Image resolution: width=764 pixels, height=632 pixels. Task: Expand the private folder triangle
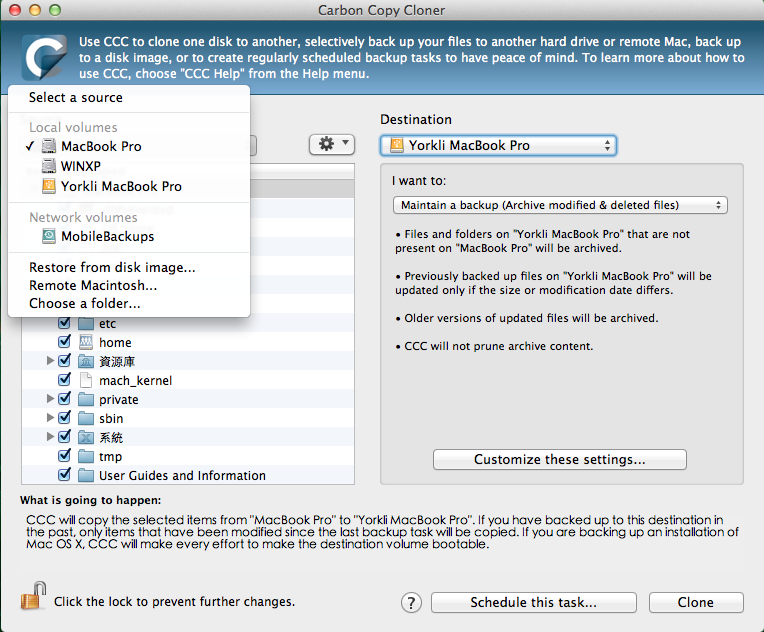click(x=50, y=399)
